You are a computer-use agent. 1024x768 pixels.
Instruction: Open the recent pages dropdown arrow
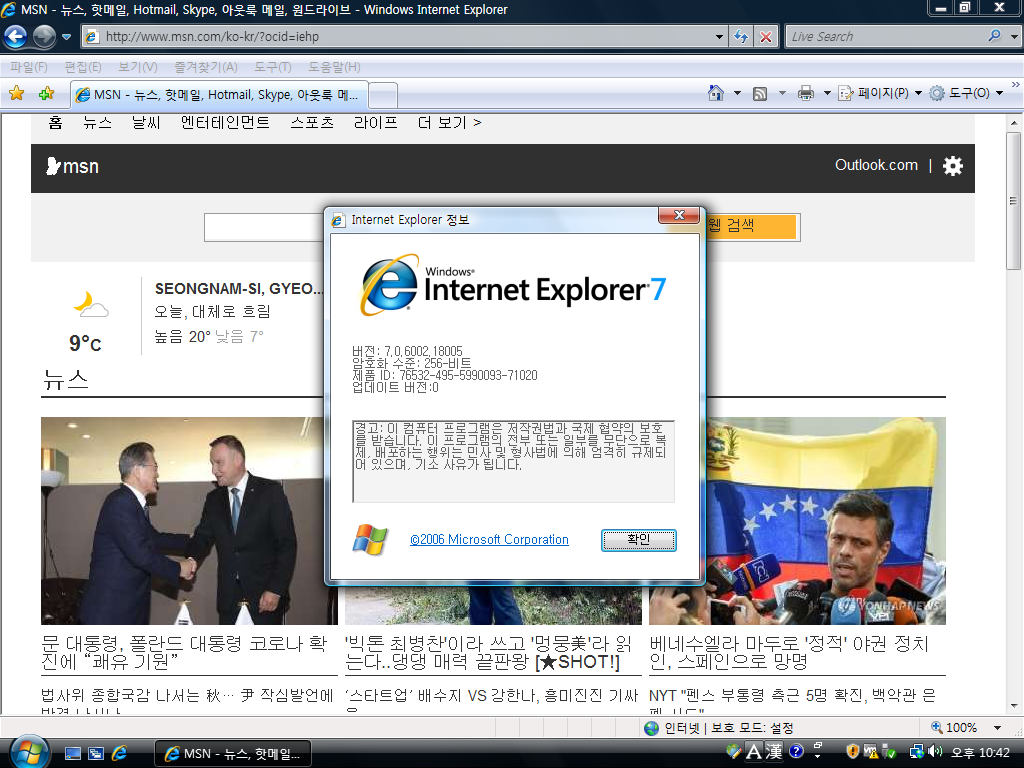pos(66,37)
